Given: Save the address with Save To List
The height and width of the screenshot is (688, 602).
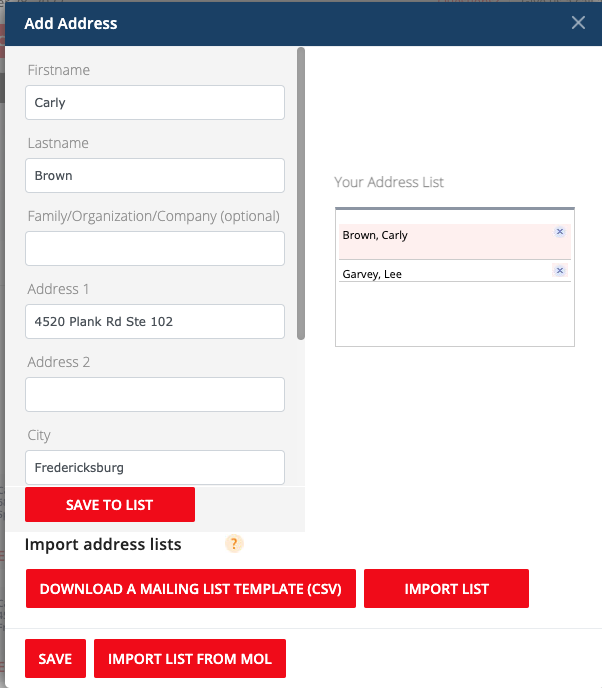Looking at the screenshot, I should 110,505.
